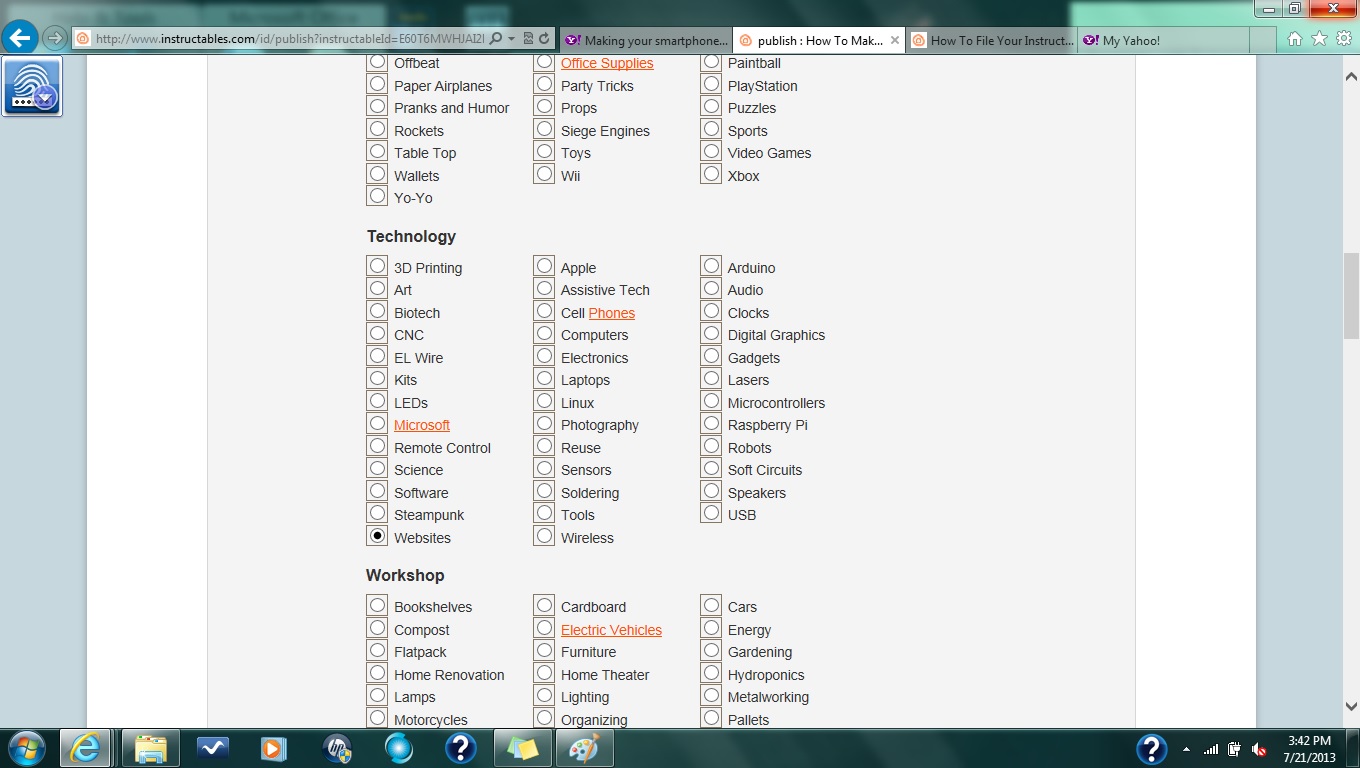Select the Furniture radio button

click(544, 650)
